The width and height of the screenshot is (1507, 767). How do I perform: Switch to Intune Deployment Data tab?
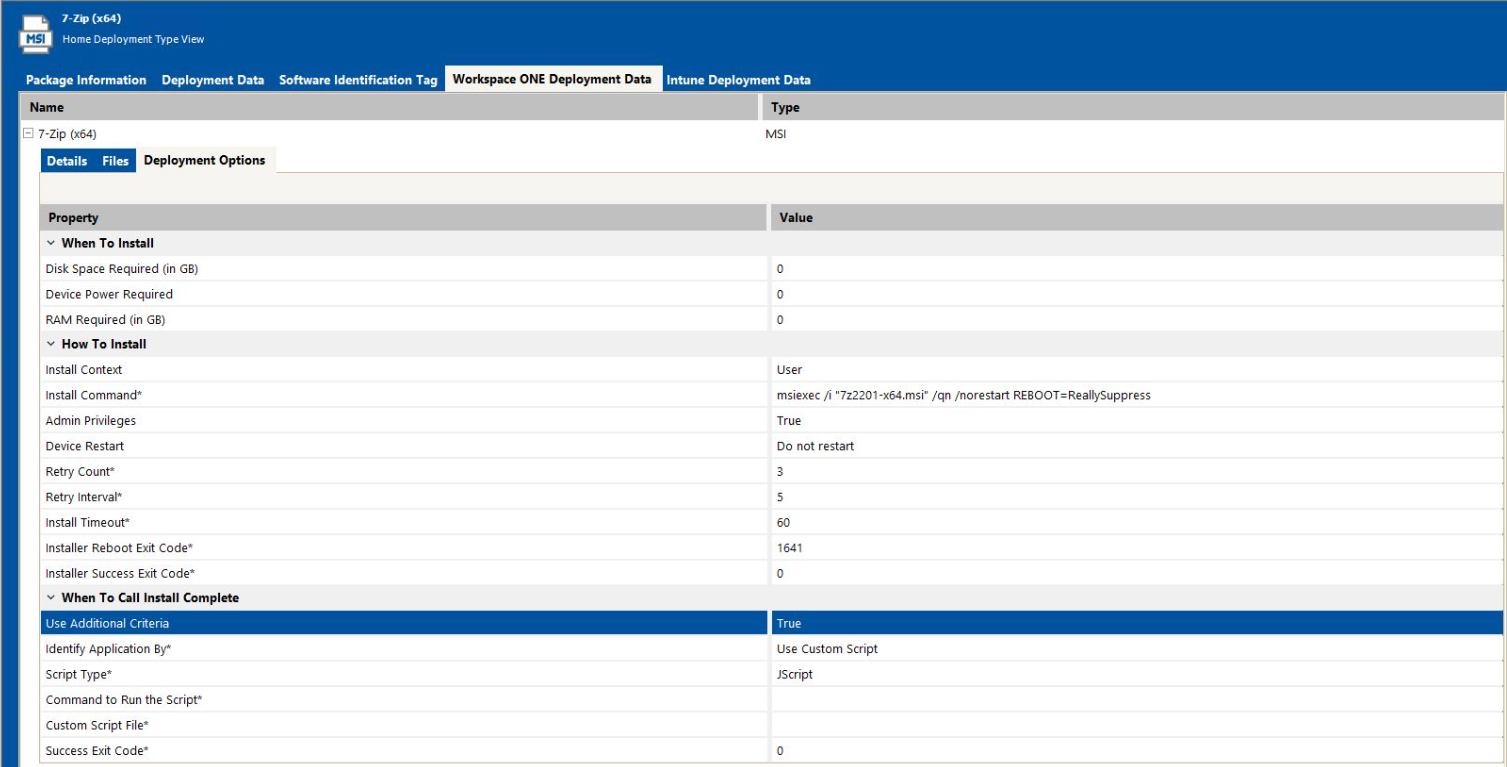point(738,80)
